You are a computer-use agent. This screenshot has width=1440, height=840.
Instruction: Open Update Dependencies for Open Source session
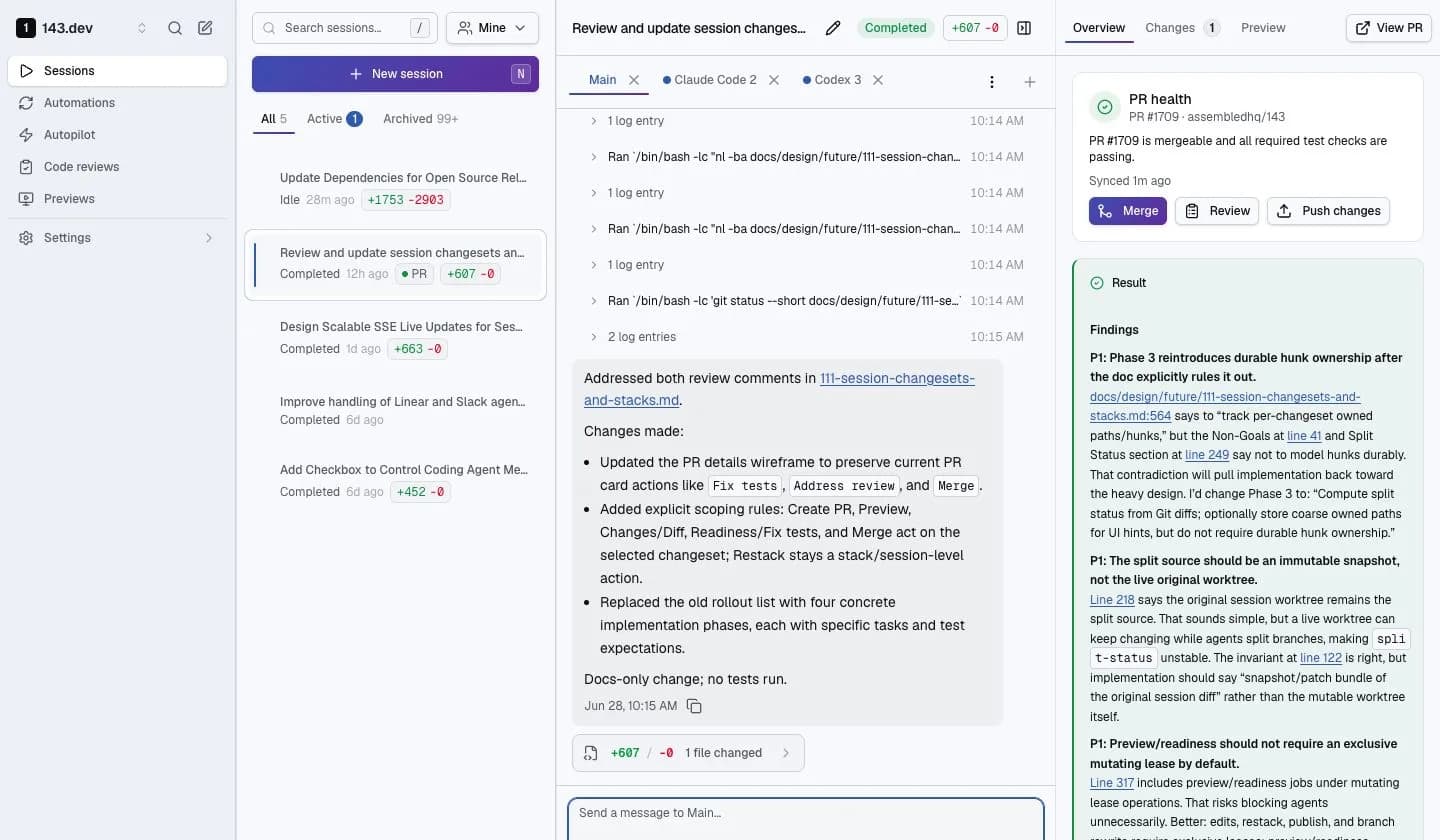pos(395,188)
